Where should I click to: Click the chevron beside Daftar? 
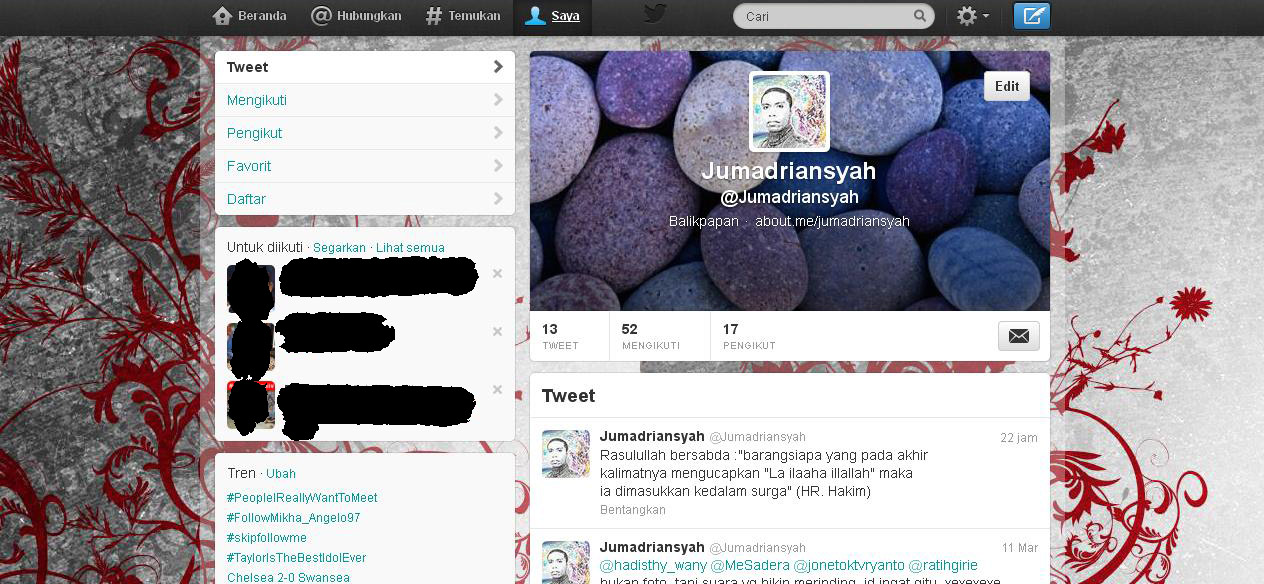498,199
